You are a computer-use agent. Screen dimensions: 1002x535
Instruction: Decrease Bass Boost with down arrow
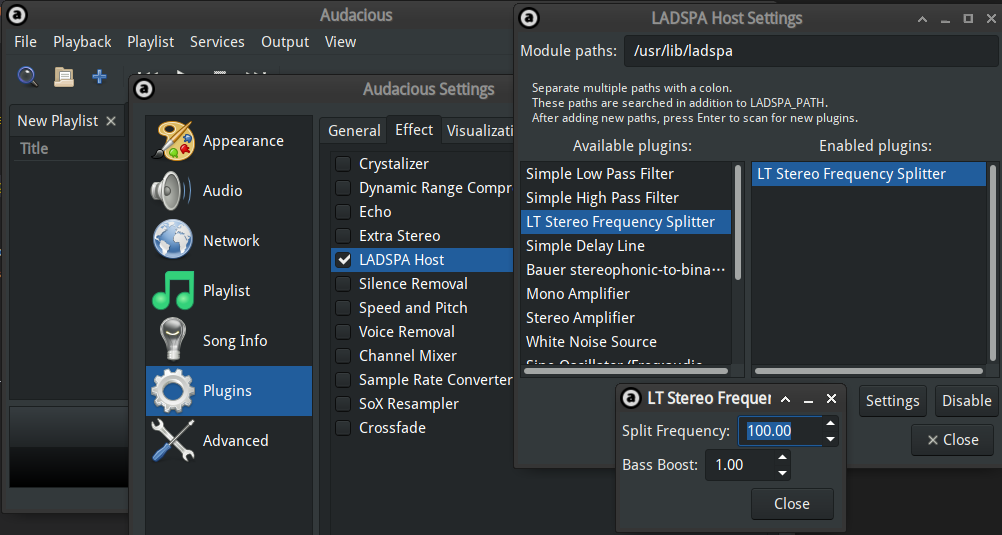(x=782, y=473)
